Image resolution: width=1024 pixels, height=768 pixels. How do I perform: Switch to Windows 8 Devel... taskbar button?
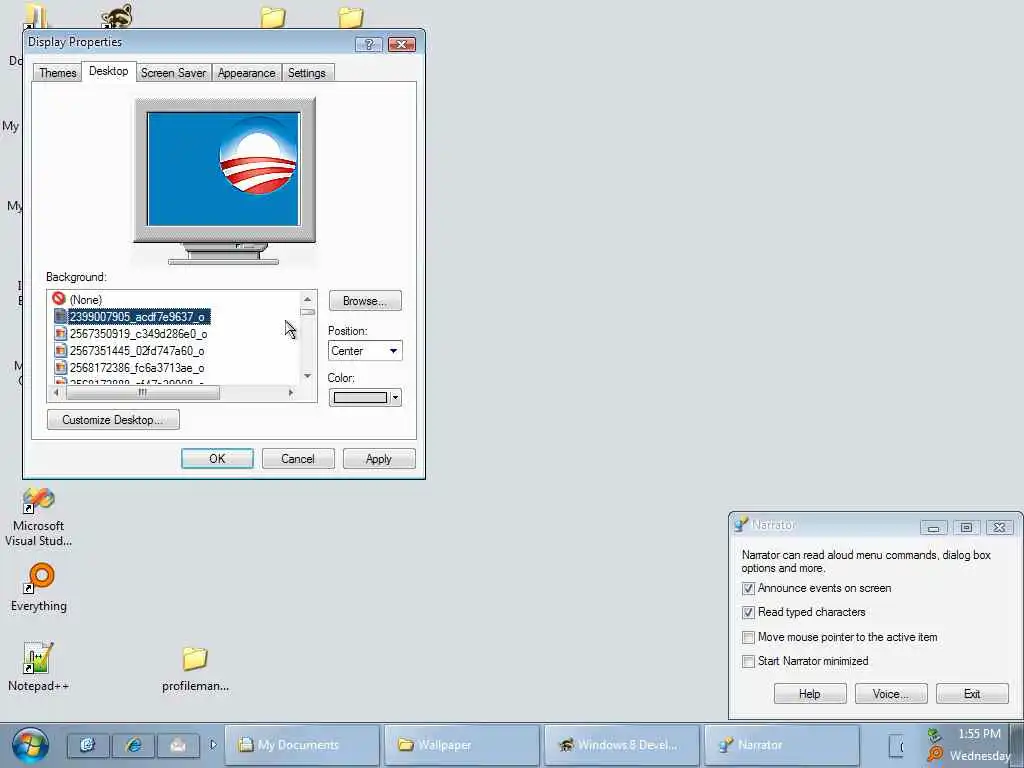point(622,744)
